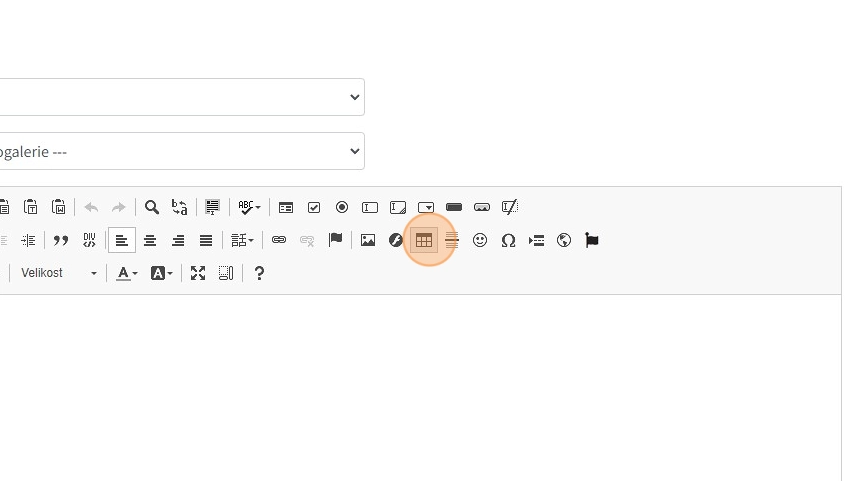Insert an image using the Image icon
Screen dimensions: 860x481
tap(368, 240)
